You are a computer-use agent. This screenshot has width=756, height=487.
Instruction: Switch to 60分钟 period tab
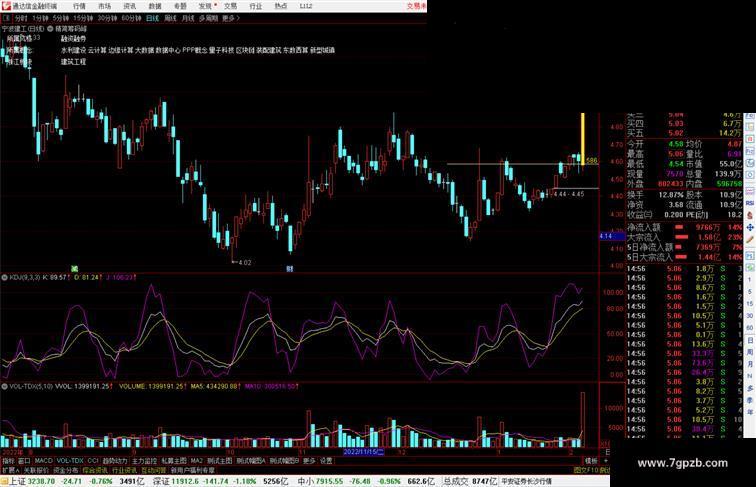pyautogui.click(x=131, y=18)
